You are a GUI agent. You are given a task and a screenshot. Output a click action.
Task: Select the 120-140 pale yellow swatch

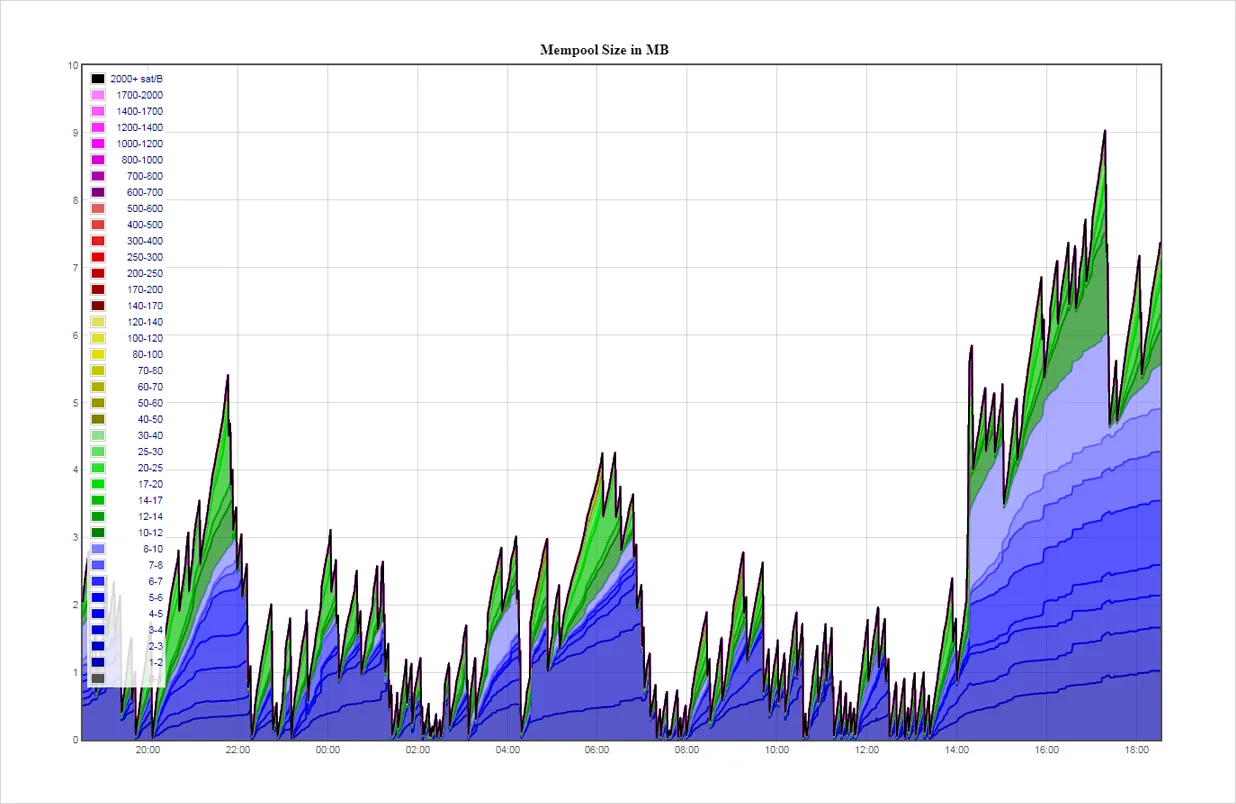98,322
